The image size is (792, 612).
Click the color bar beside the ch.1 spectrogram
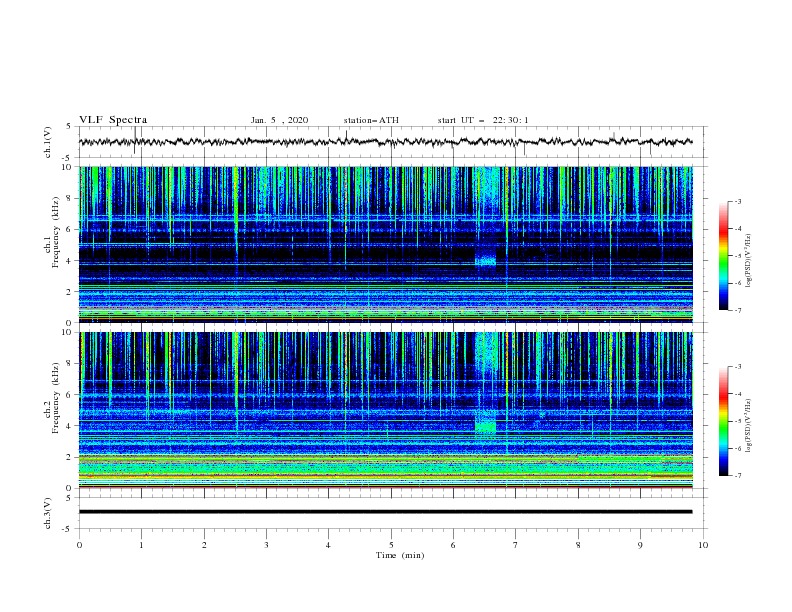pyautogui.click(x=723, y=256)
